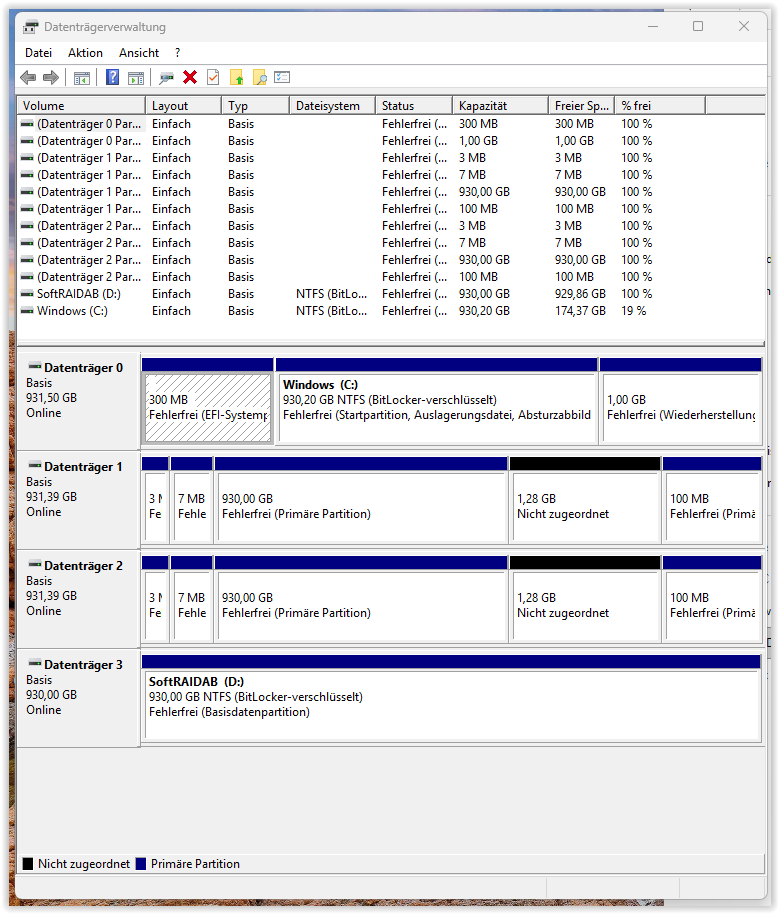Sort by Volume column header

pos(80,106)
